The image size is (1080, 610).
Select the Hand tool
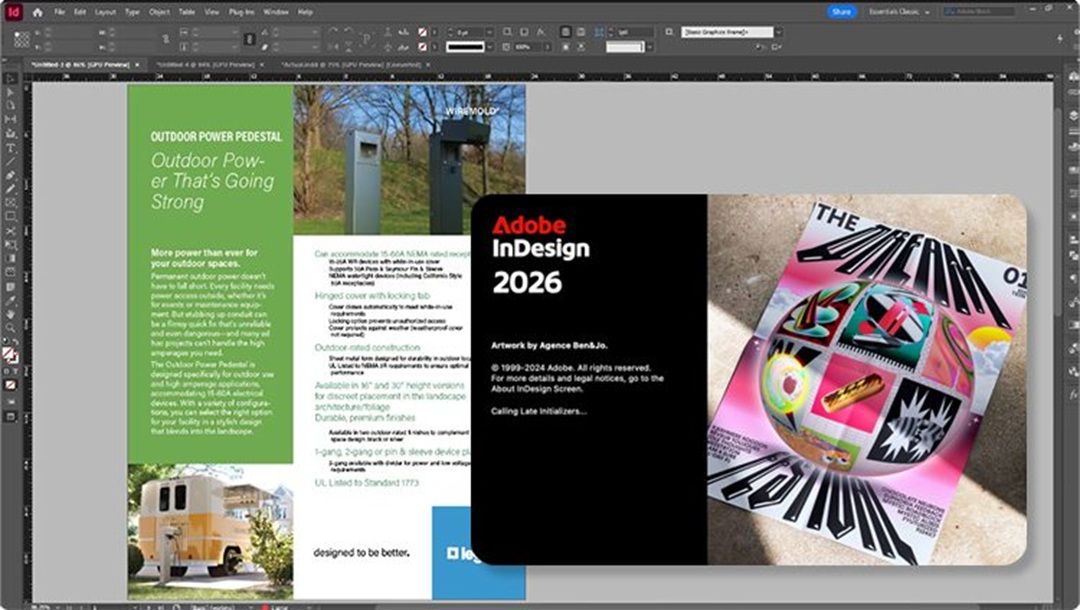pos(11,313)
